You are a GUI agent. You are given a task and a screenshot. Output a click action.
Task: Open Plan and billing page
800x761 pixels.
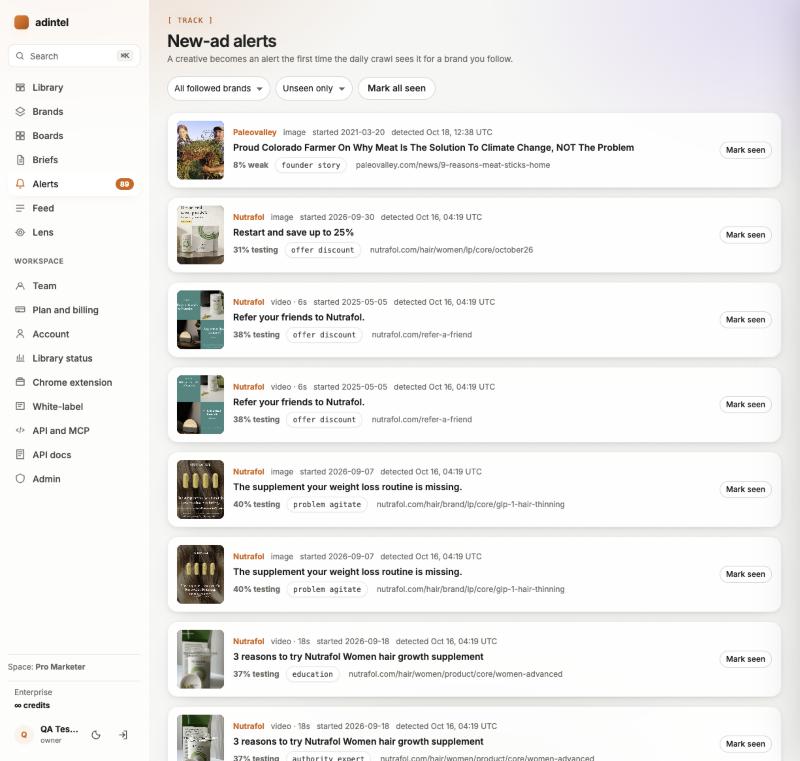click(x=74, y=310)
